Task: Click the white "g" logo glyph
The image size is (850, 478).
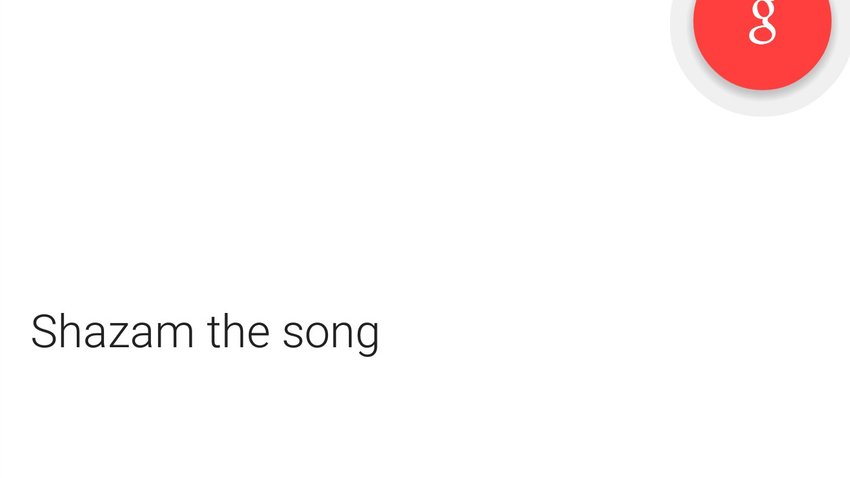Action: pos(762,22)
